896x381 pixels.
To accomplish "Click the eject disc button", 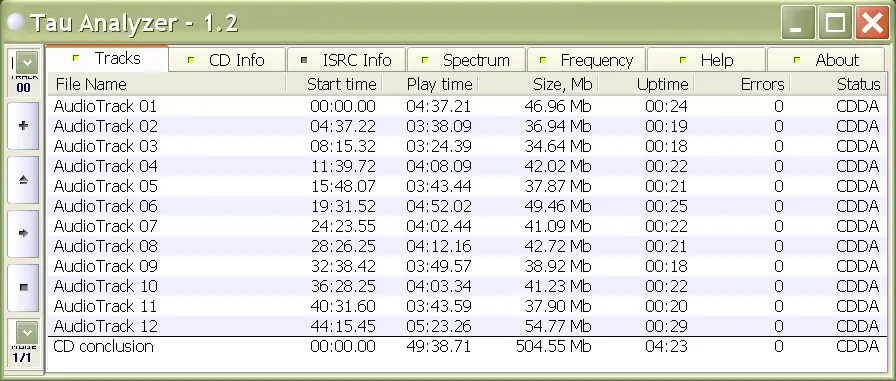I will 23,180.
